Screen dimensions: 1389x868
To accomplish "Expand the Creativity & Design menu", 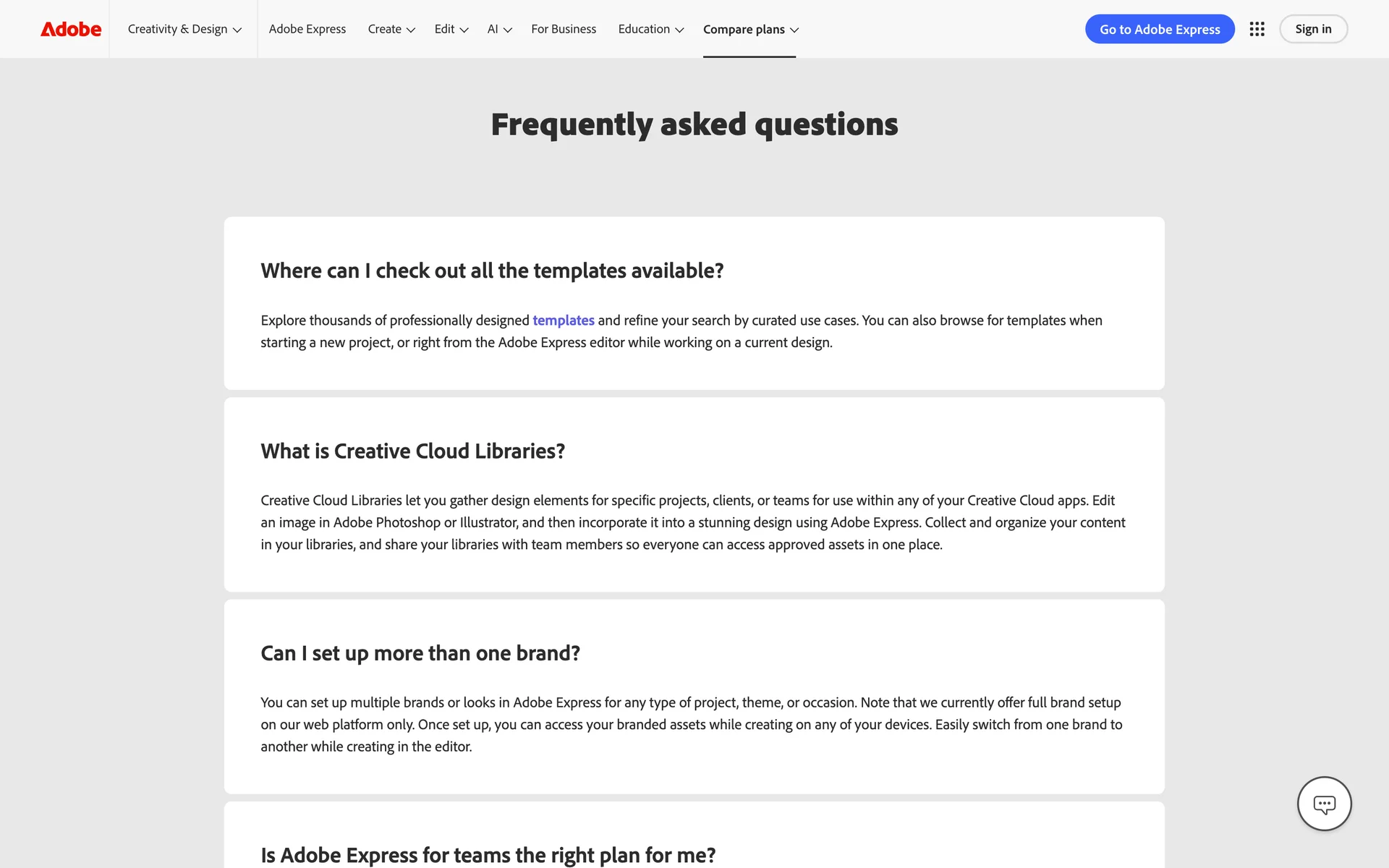I will pyautogui.click(x=184, y=29).
